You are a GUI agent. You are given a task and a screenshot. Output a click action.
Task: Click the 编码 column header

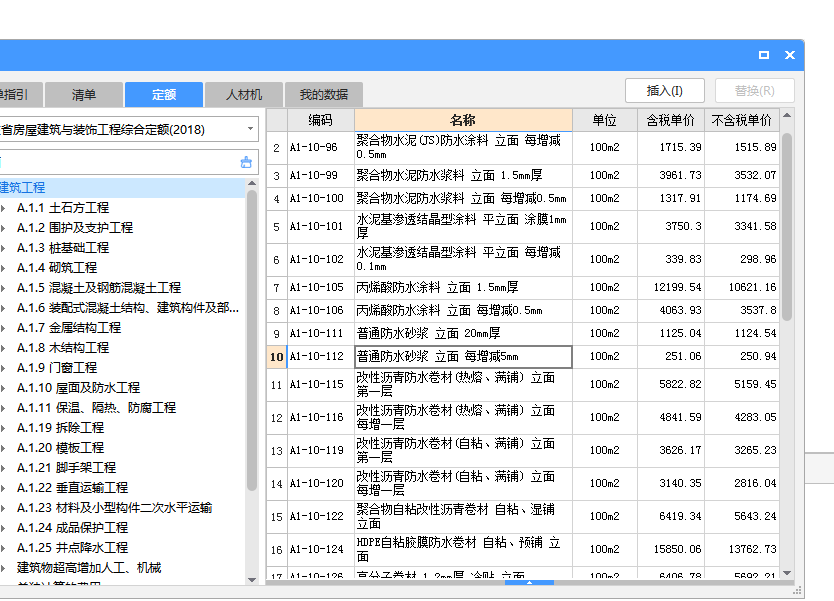(x=321, y=120)
